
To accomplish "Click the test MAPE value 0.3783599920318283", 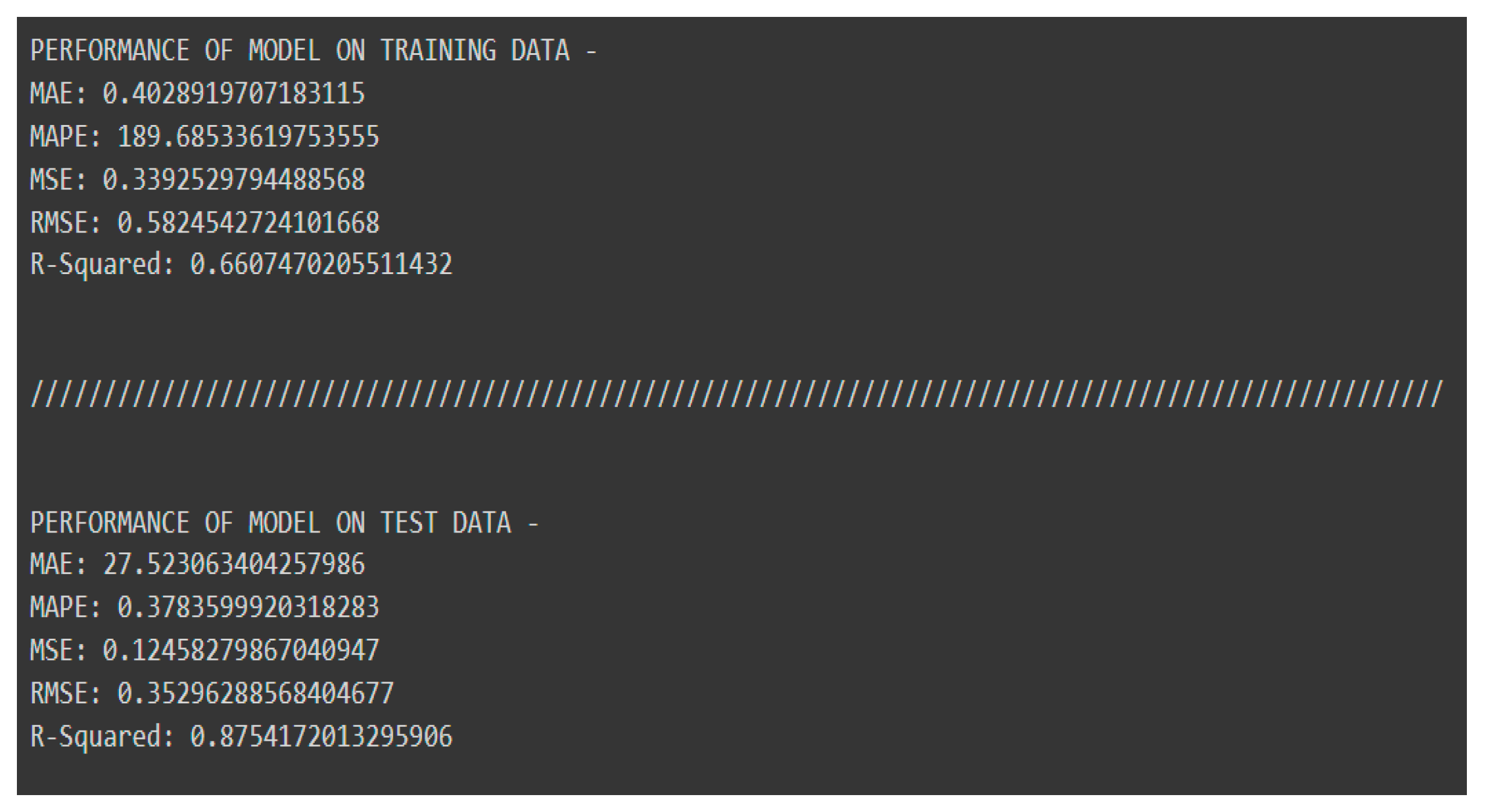I will [248, 607].
